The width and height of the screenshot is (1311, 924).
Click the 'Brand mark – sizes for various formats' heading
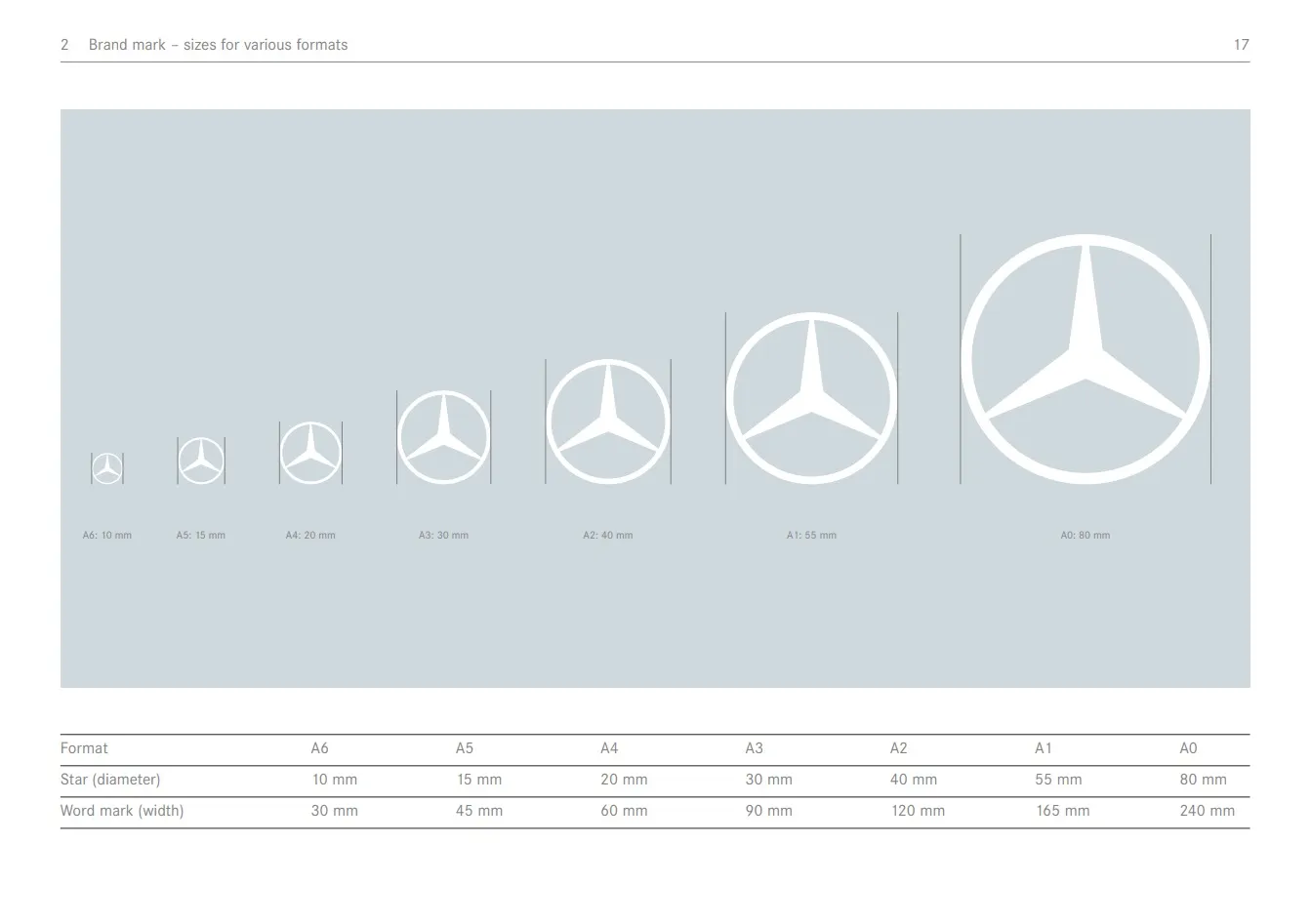[218, 45]
